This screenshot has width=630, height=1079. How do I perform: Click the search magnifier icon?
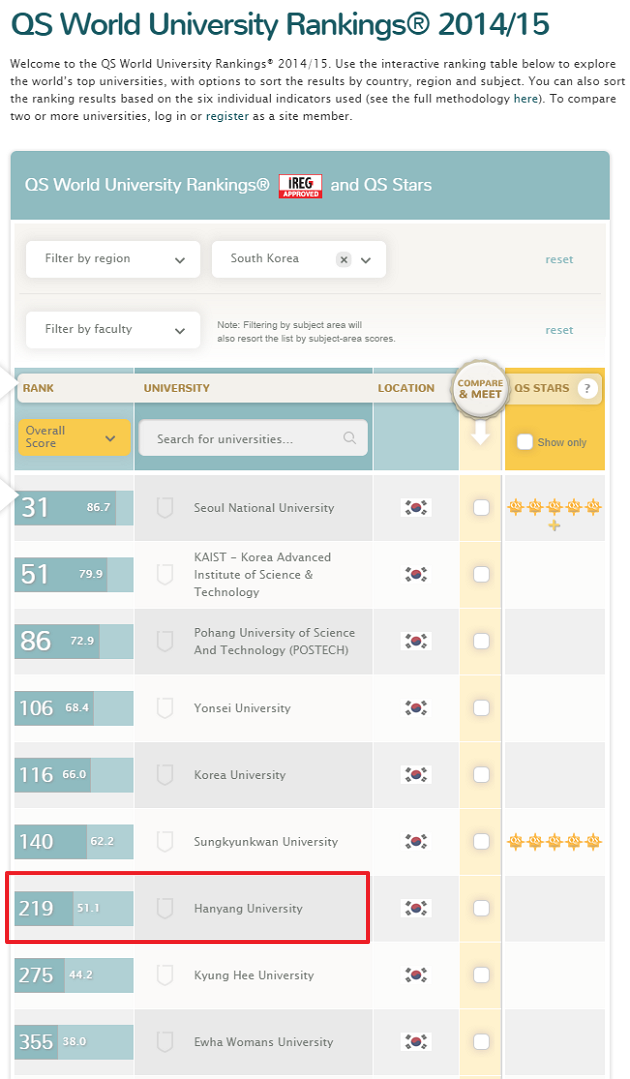pyautogui.click(x=349, y=438)
